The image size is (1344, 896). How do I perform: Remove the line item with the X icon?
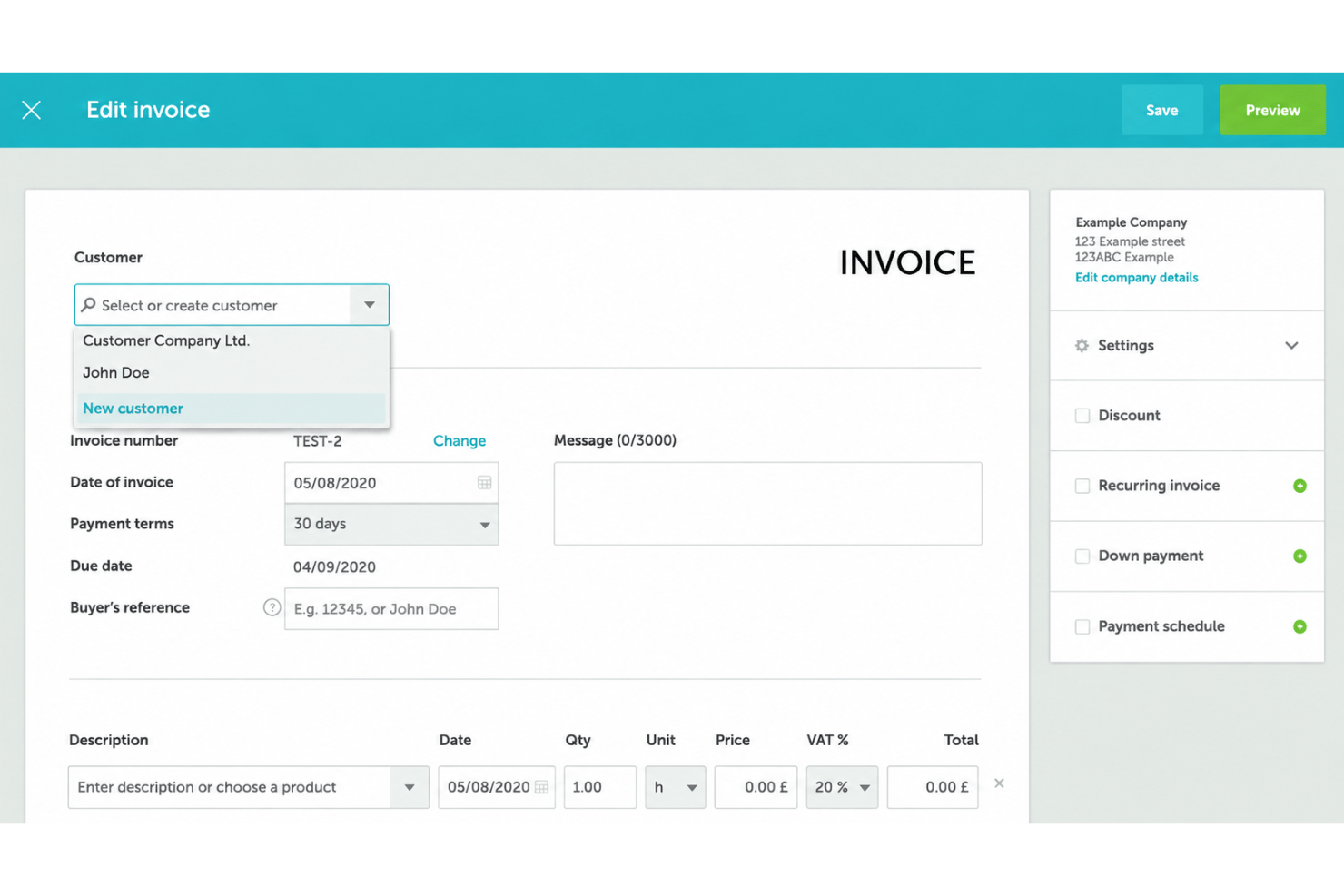999,783
